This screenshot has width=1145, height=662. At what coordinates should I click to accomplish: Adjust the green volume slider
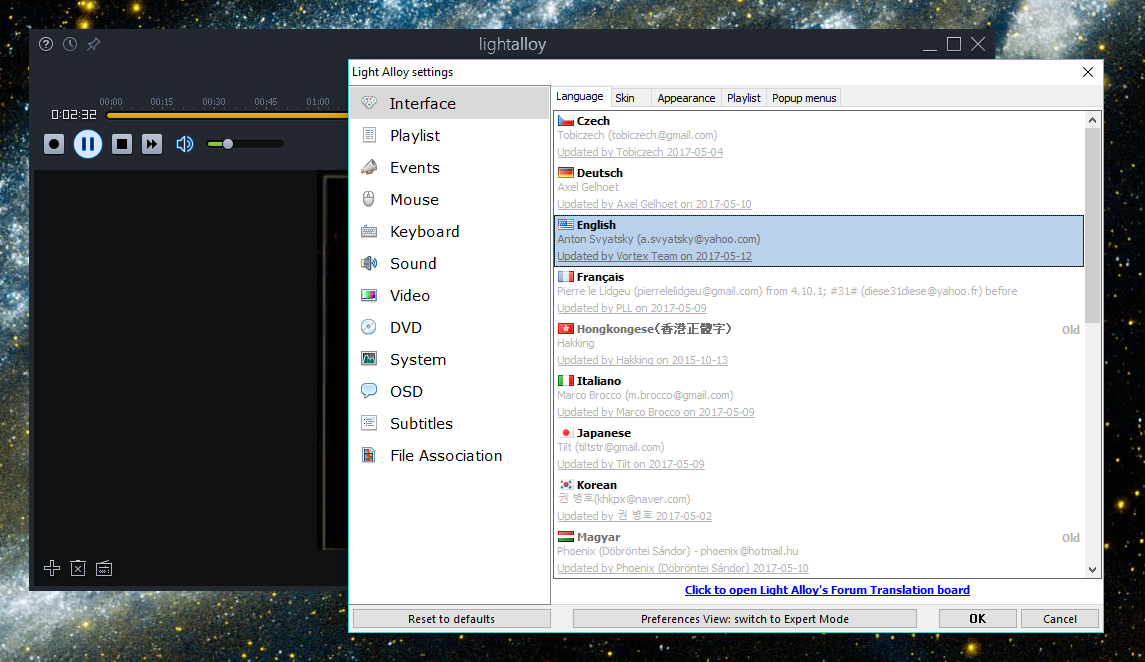245,144
